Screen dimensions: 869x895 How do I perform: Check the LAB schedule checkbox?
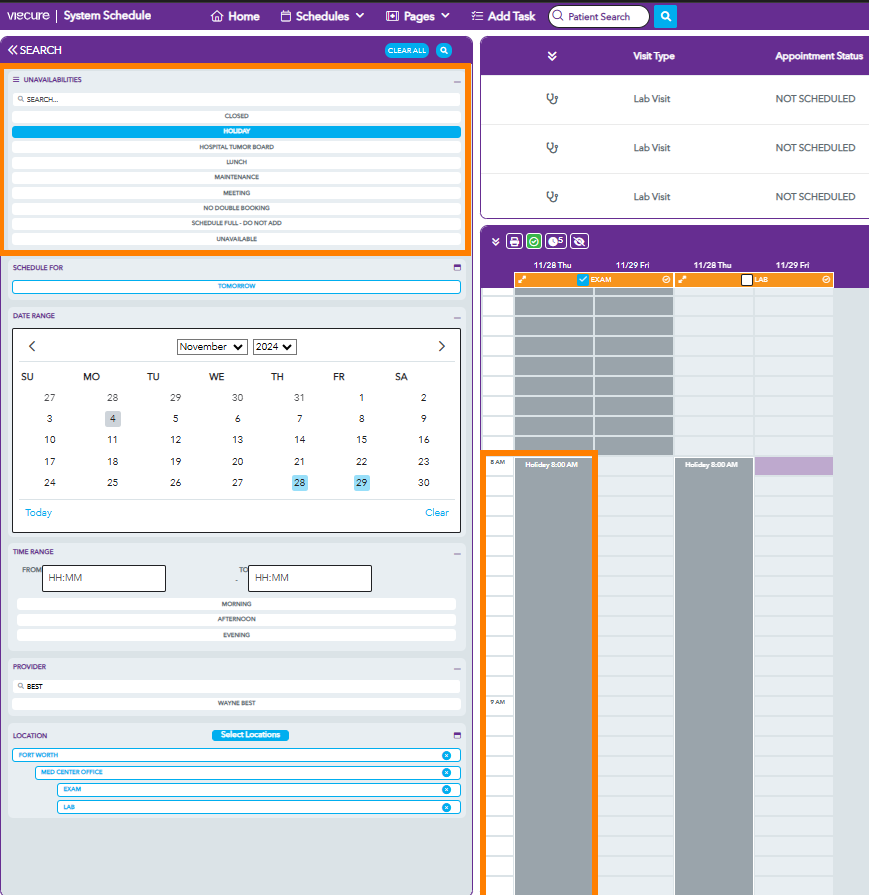pyautogui.click(x=746, y=280)
